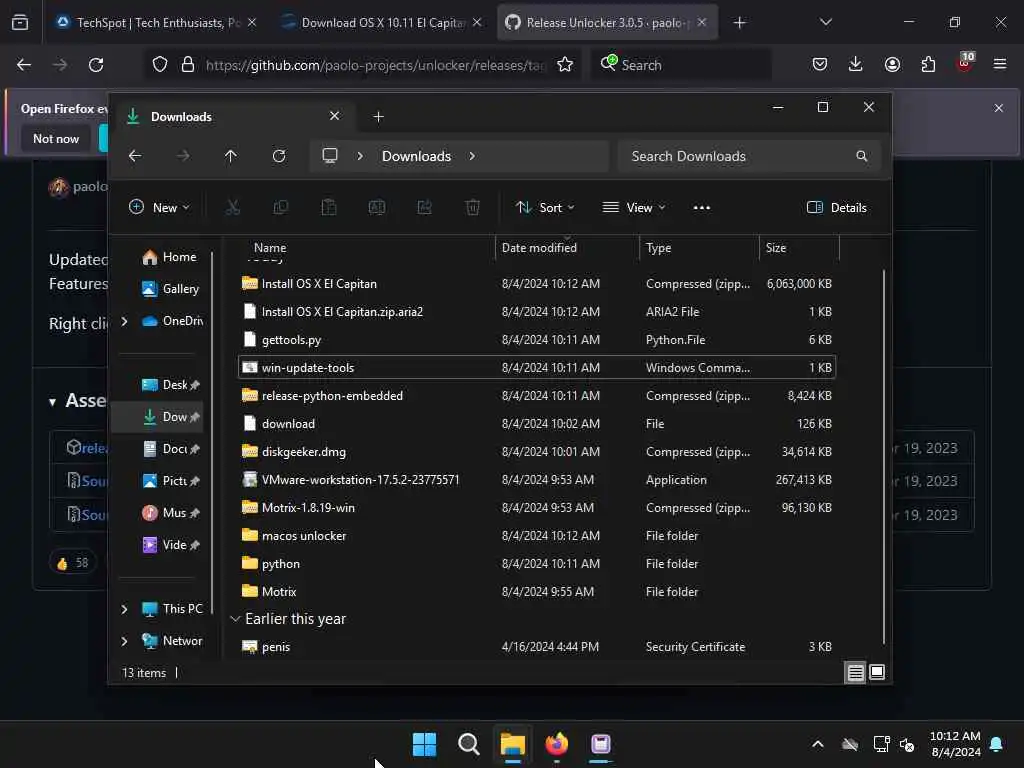Sort by Date modified column header

point(539,248)
